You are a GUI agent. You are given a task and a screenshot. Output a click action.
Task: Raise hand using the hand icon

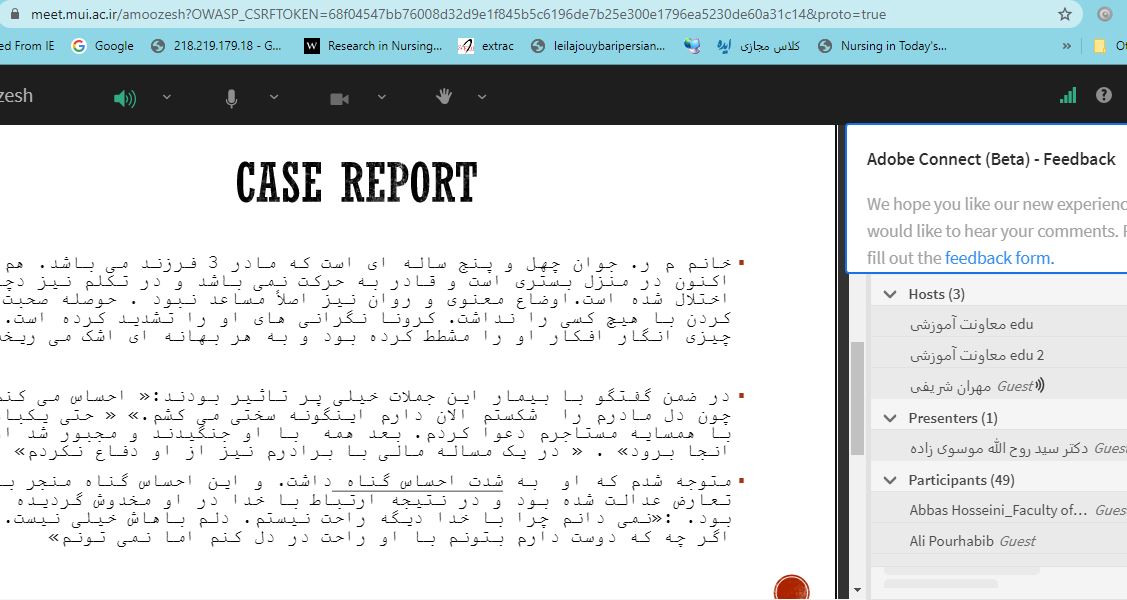(x=444, y=96)
